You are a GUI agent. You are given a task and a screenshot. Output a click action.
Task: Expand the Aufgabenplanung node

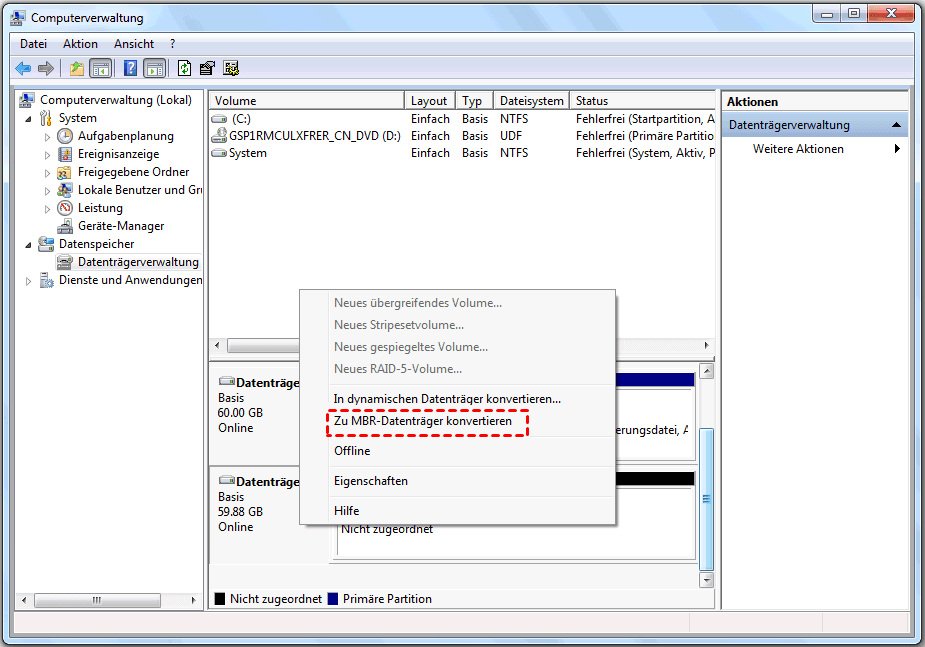coord(47,137)
